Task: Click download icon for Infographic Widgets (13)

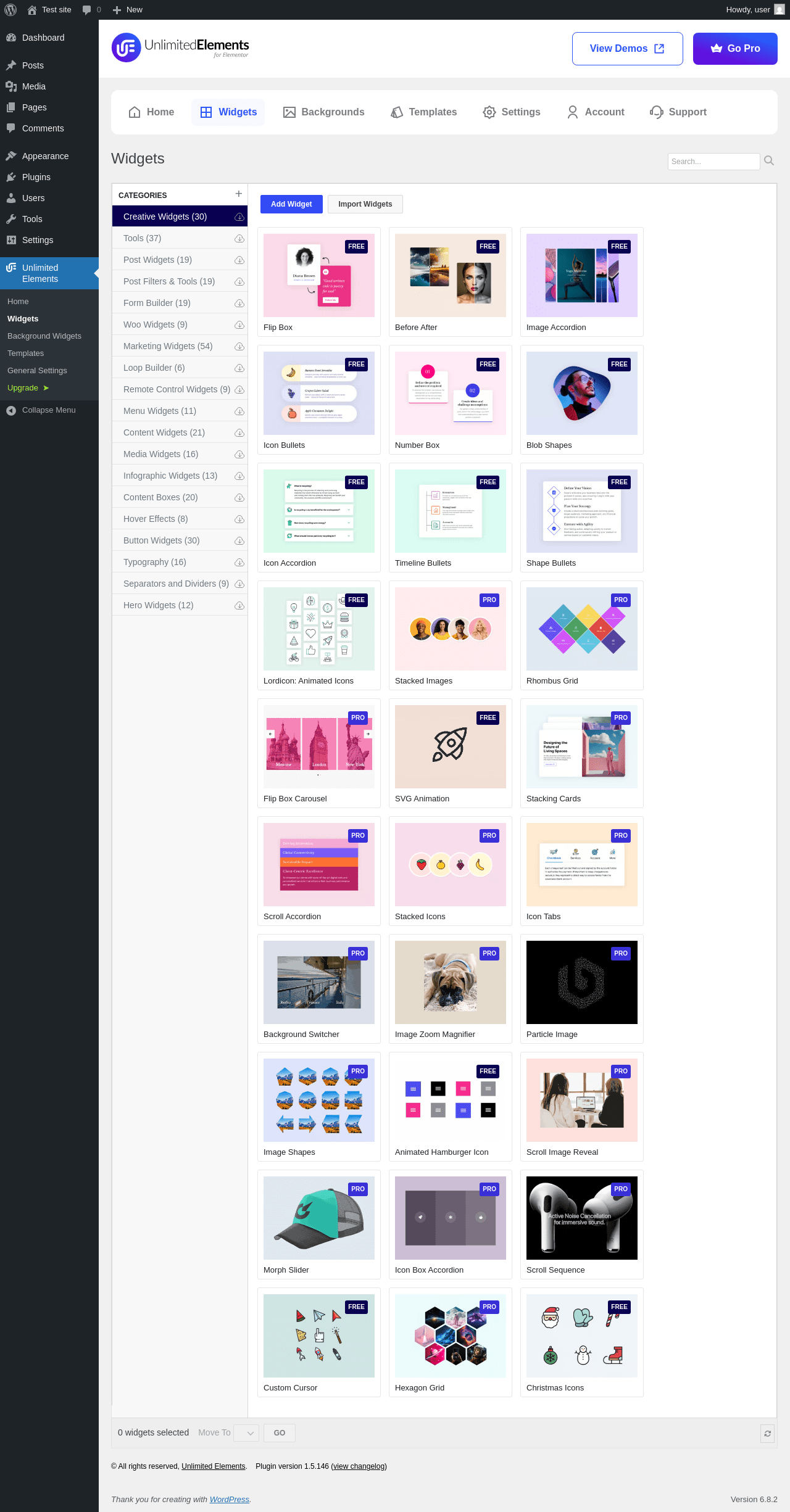Action: [x=239, y=476]
